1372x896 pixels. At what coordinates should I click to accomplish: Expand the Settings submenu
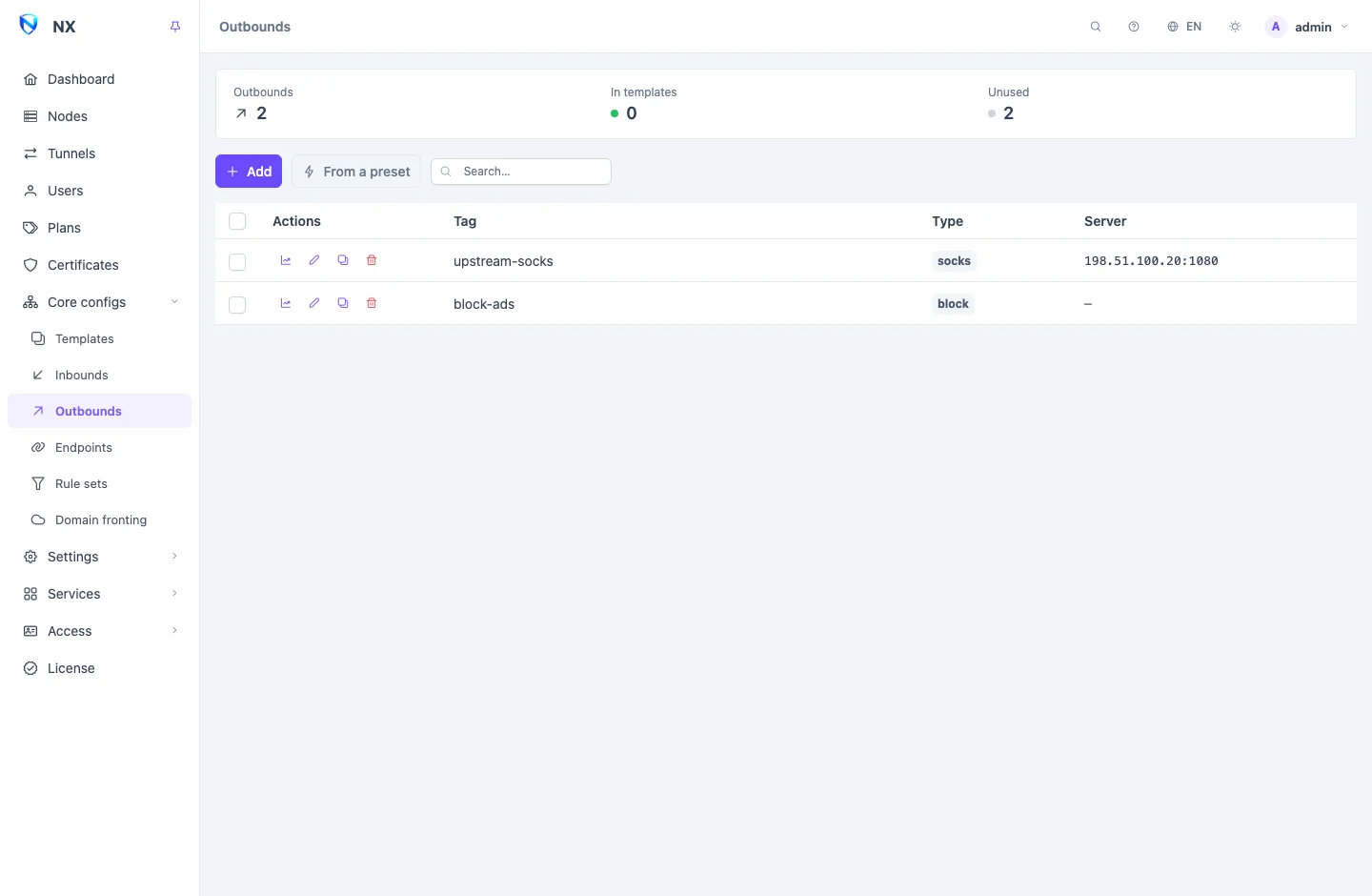(99, 557)
